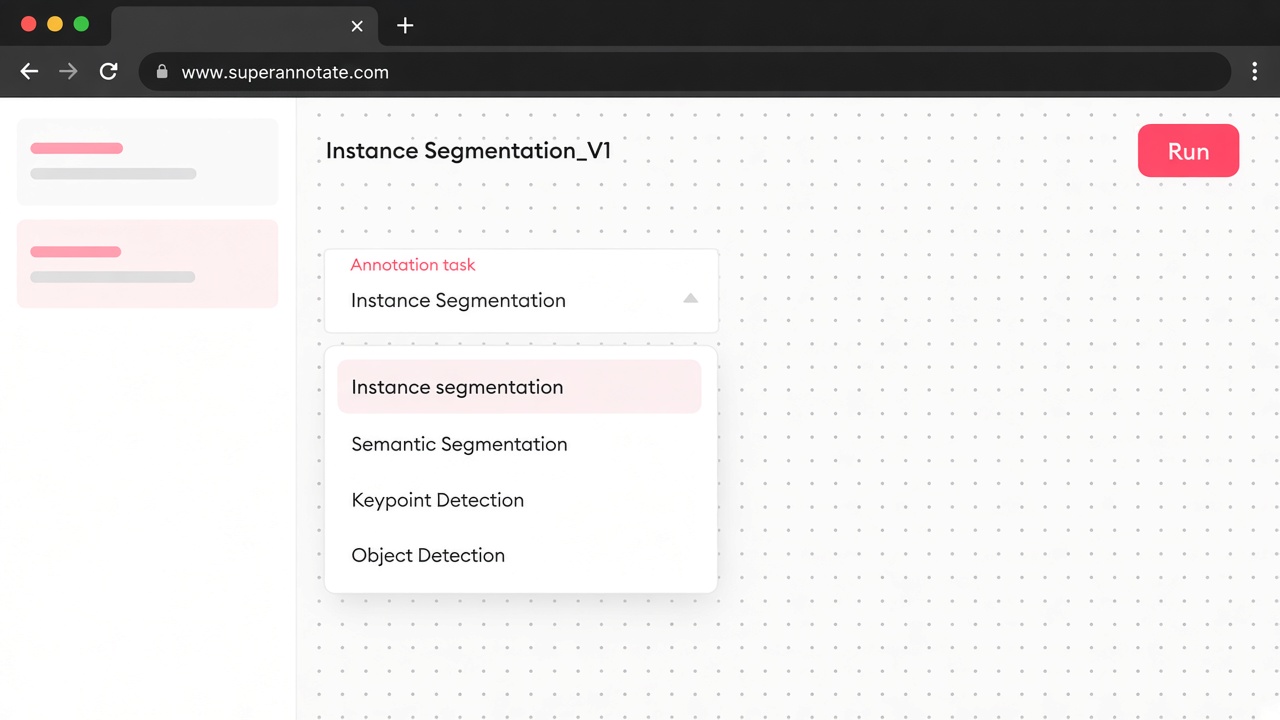Open a new tab with plus icon
Screen dimensions: 1280x720
point(405,26)
